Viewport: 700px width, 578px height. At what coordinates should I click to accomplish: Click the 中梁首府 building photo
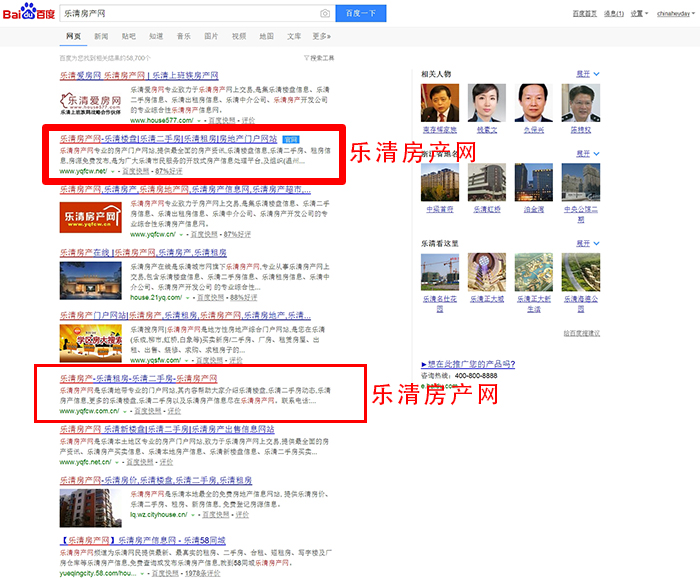point(440,182)
